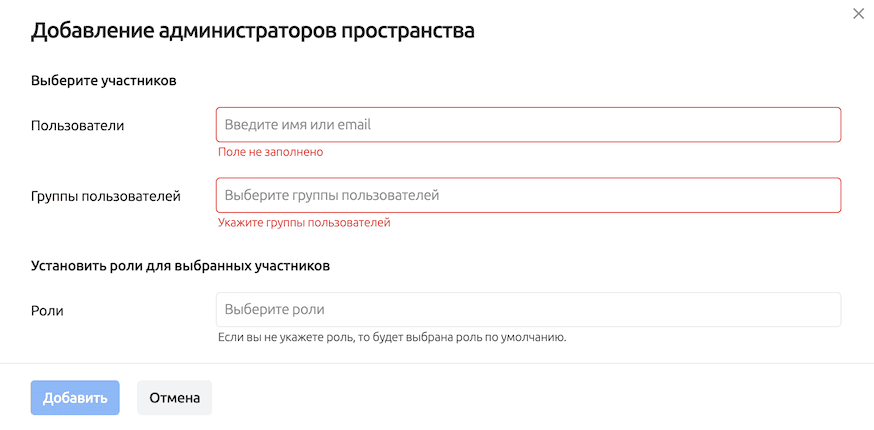This screenshot has height=430, width=874.
Task: Click the Роли field label
Action: point(47,310)
